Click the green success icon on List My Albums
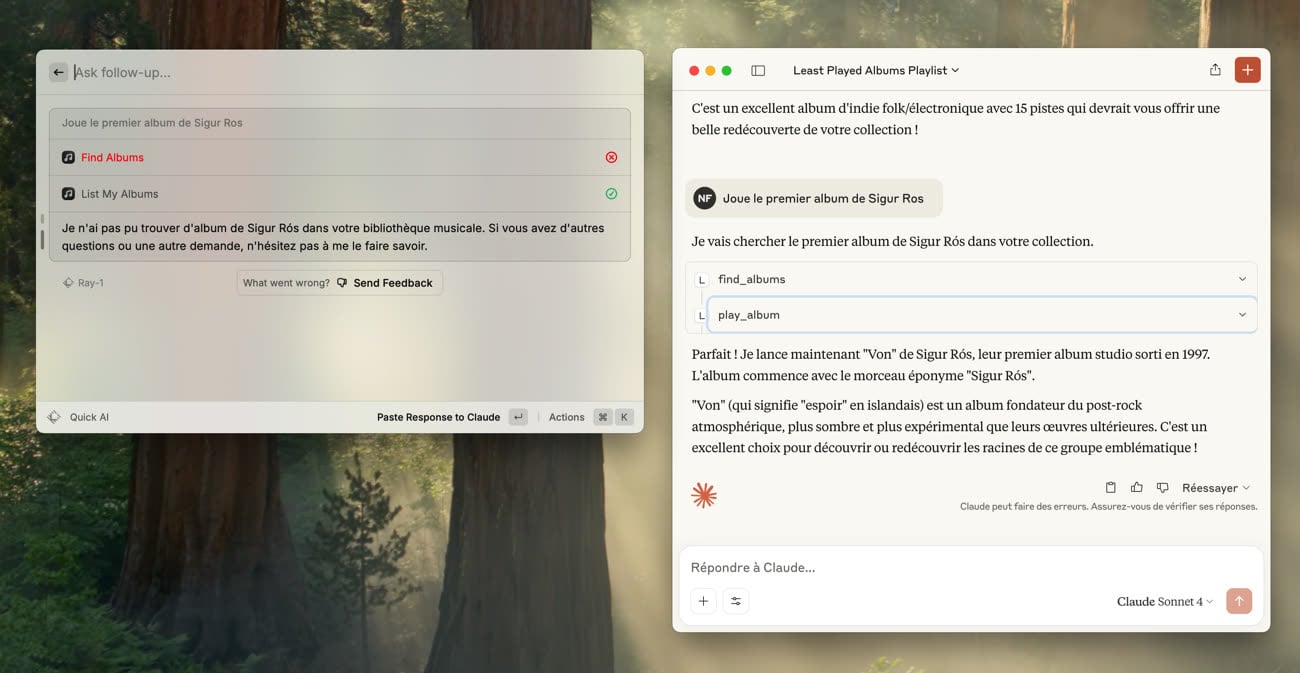This screenshot has height=673, width=1300. (x=611, y=194)
